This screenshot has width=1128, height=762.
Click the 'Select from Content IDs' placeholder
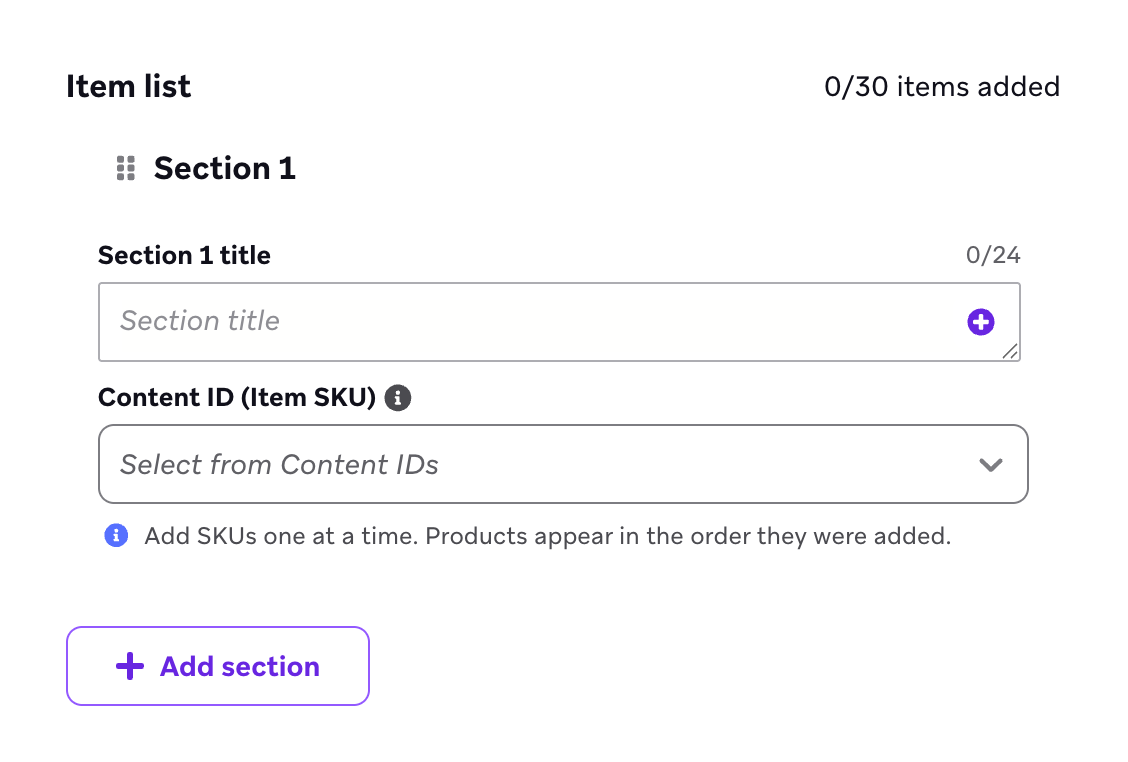pyautogui.click(x=279, y=465)
